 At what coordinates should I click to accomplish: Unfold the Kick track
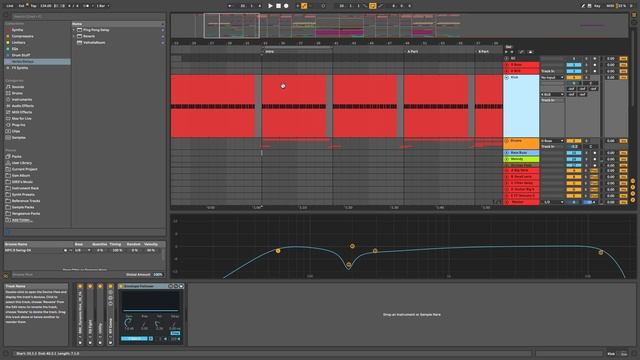click(x=507, y=77)
